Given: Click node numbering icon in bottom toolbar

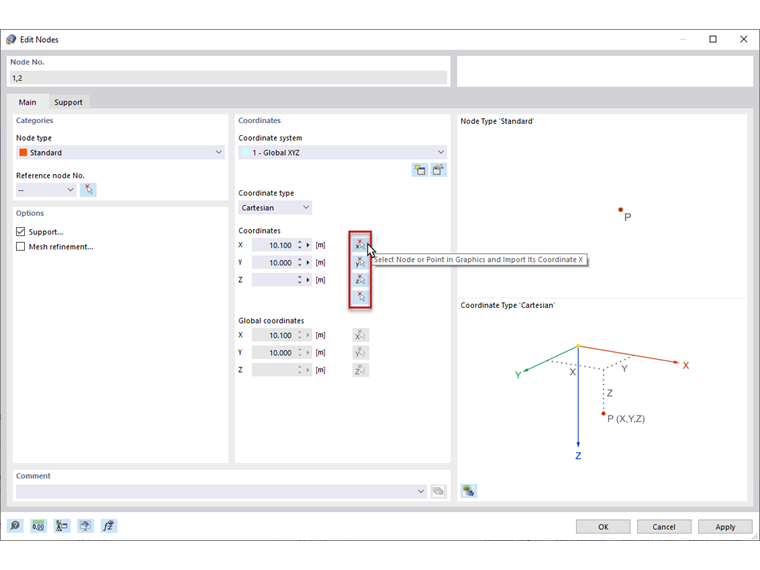Looking at the screenshot, I should pyautogui.click(x=62, y=526).
